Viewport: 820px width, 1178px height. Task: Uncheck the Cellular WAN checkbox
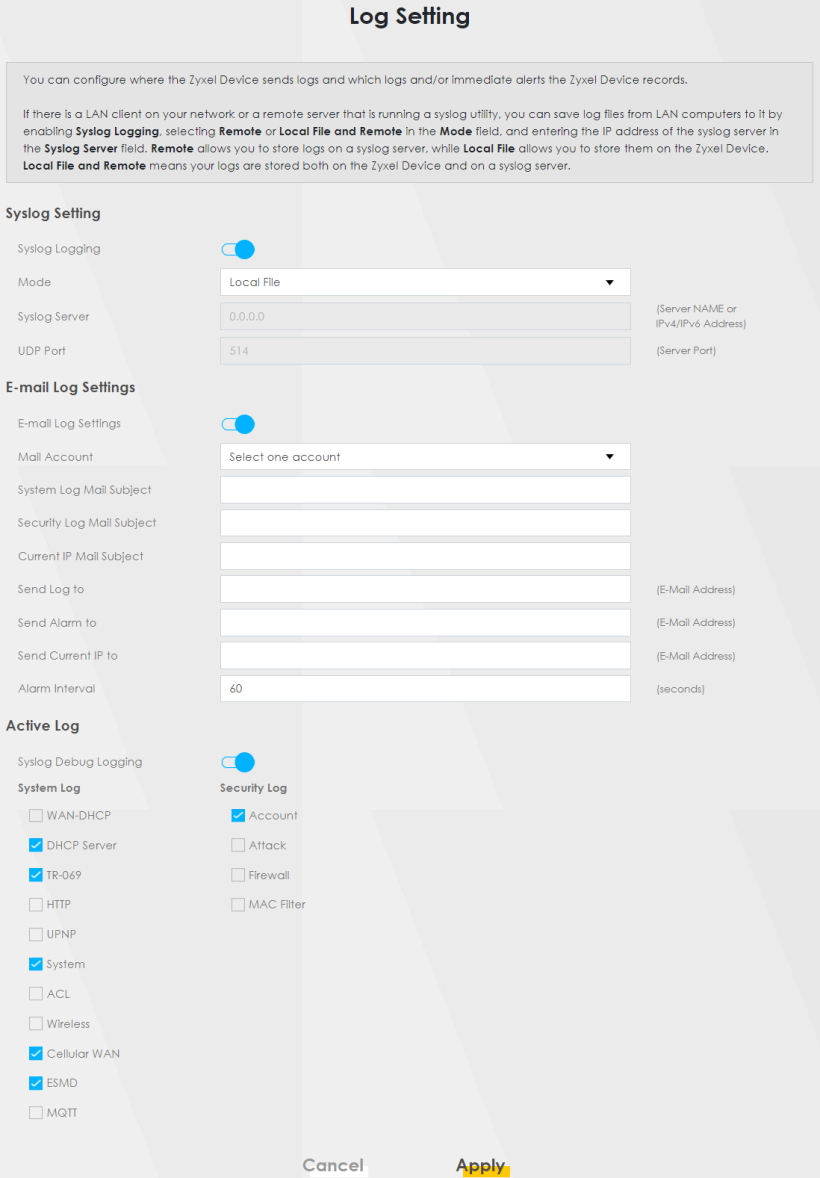(37, 1053)
